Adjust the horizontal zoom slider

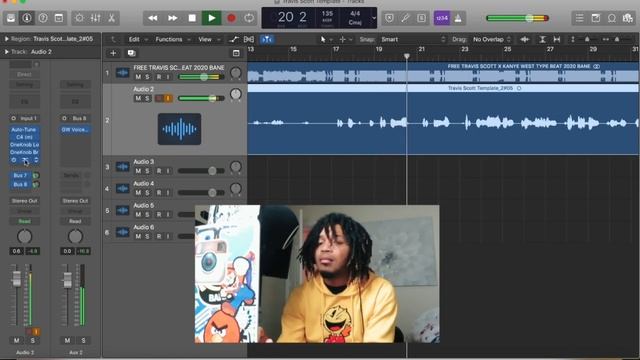click(617, 40)
